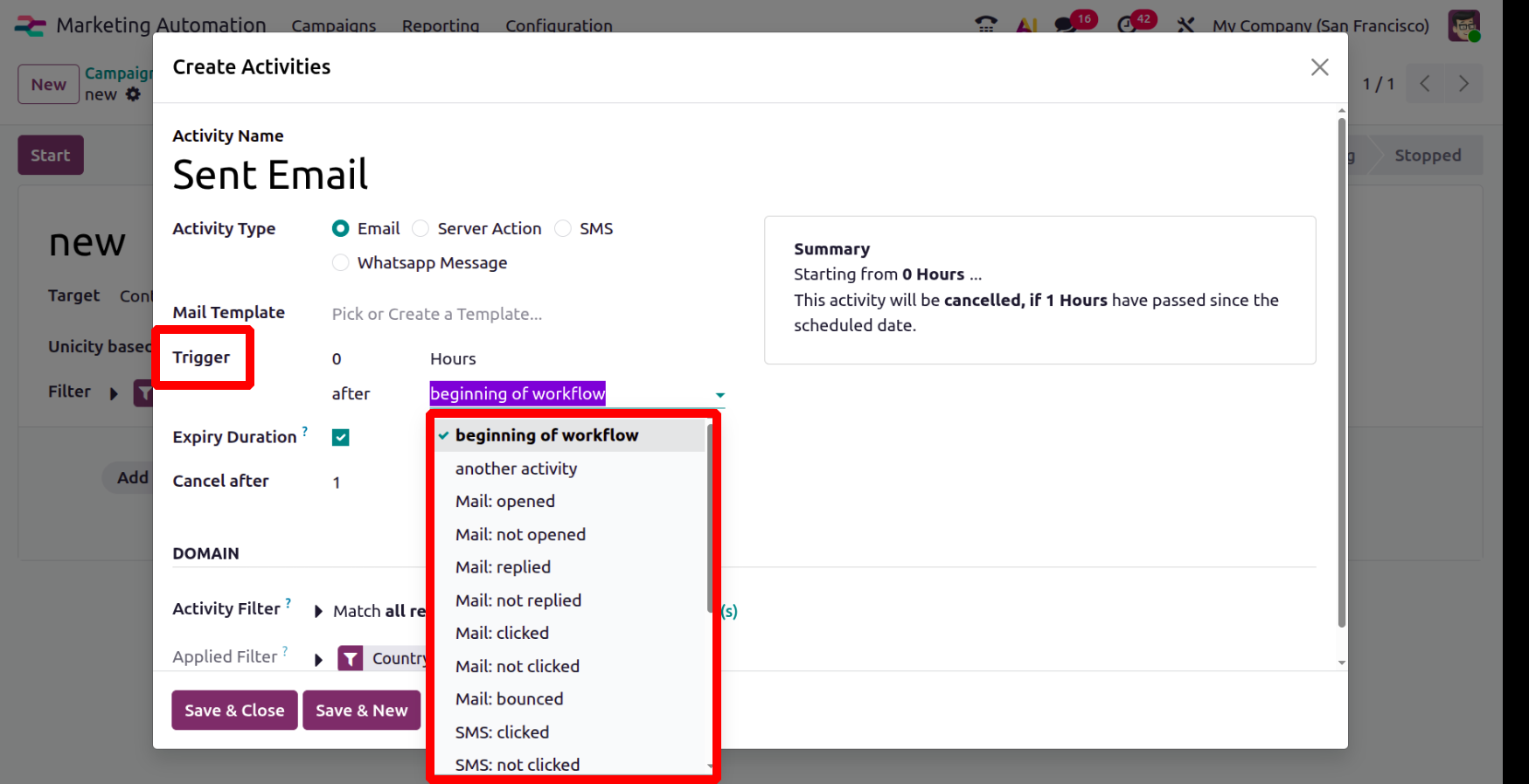This screenshot has height=784, width=1529.
Task: Open the Campaigns menu
Action: point(334,26)
